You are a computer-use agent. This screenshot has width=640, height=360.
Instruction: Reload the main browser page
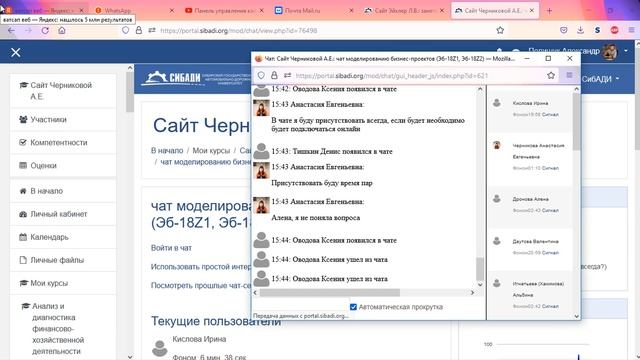pyautogui.click(x=45, y=31)
